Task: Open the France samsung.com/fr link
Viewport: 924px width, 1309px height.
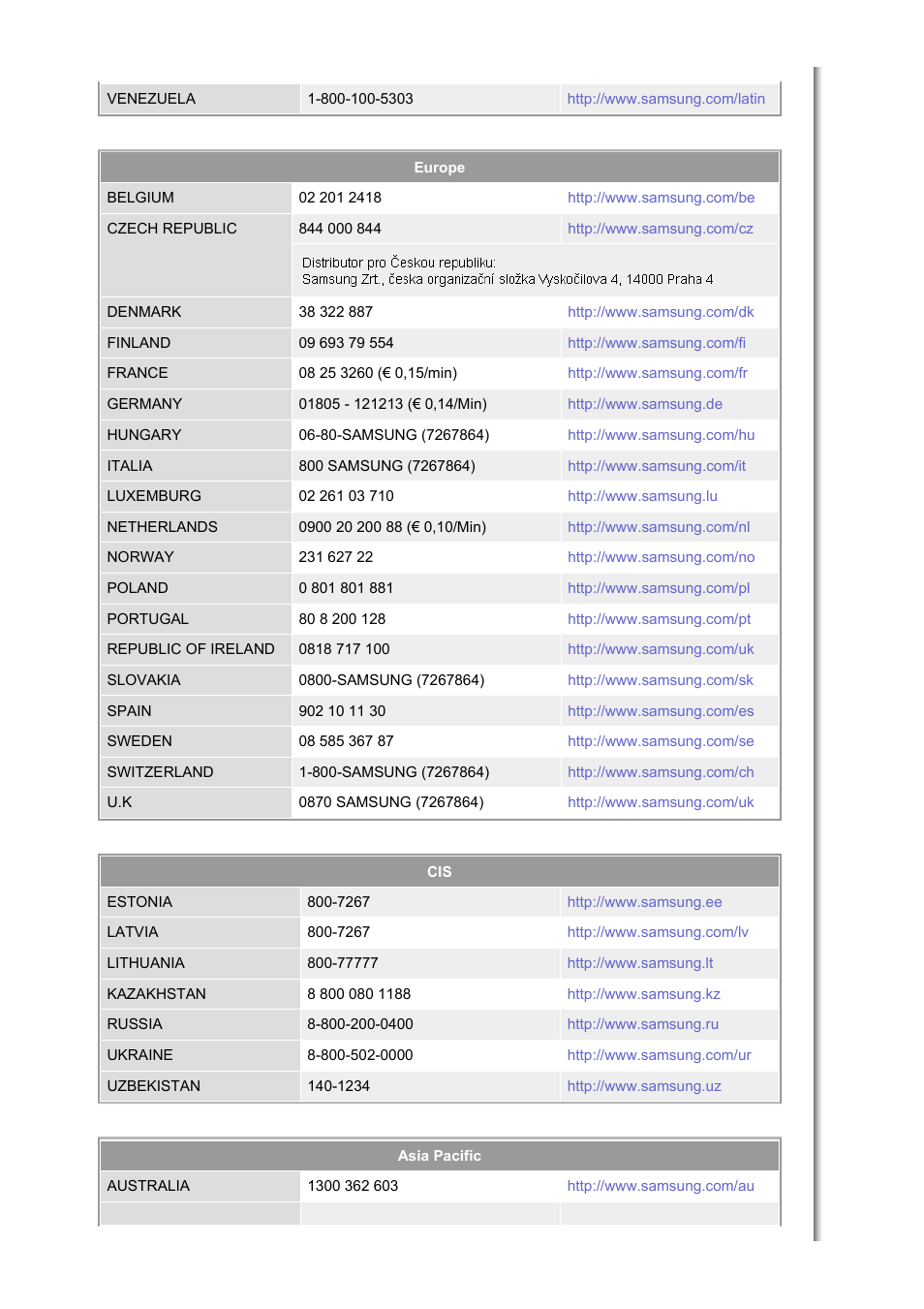Action: (x=658, y=373)
